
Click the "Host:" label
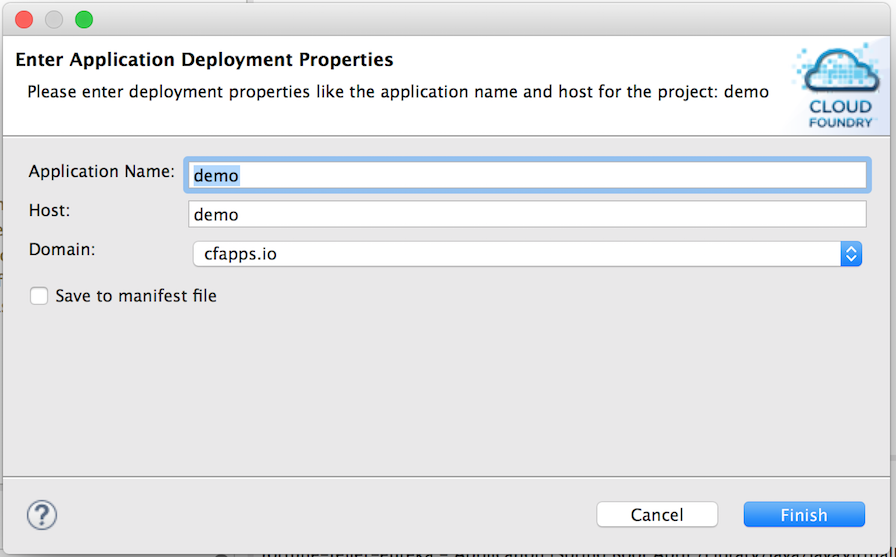coord(50,210)
